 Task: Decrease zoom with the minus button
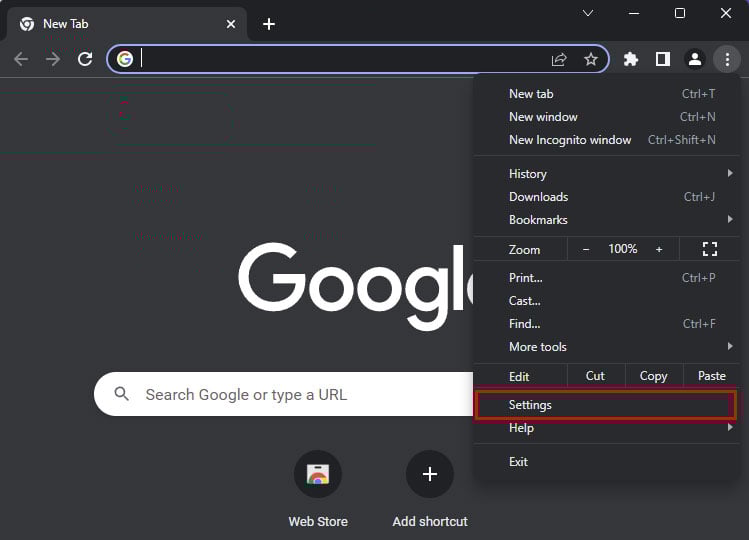pyautogui.click(x=586, y=249)
